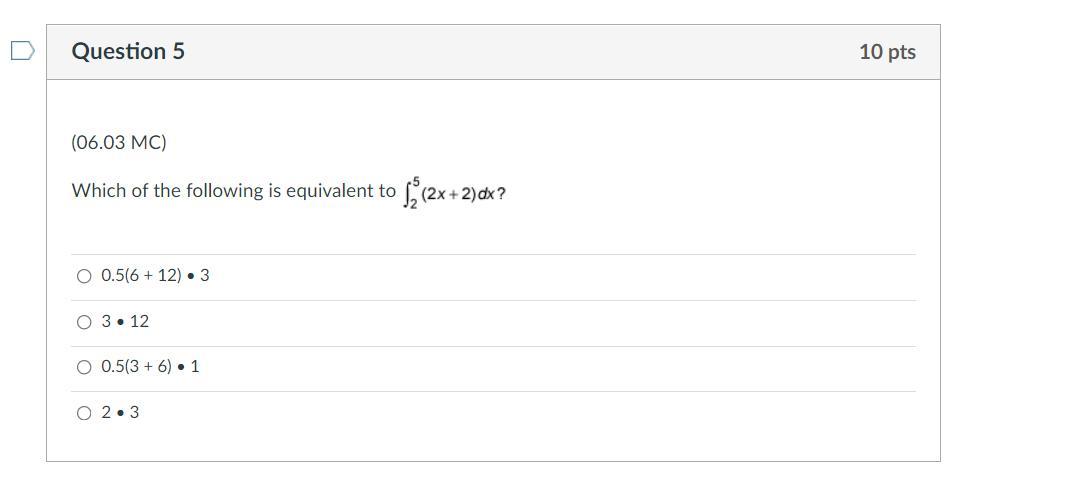Viewport: 1081px width, 496px height.
Task: Click the answer label "0.5(3 + 6) • 1"
Action: tap(150, 367)
